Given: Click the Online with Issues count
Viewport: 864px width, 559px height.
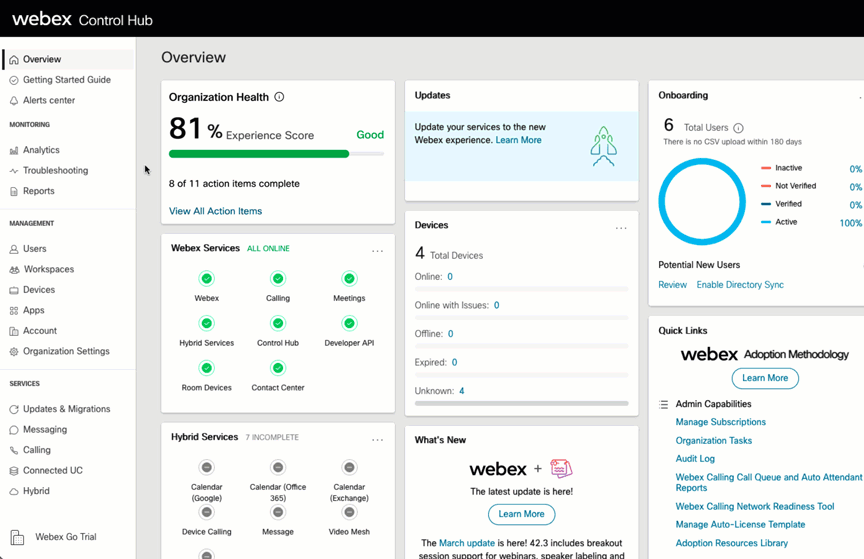Looking at the screenshot, I should tap(496, 305).
